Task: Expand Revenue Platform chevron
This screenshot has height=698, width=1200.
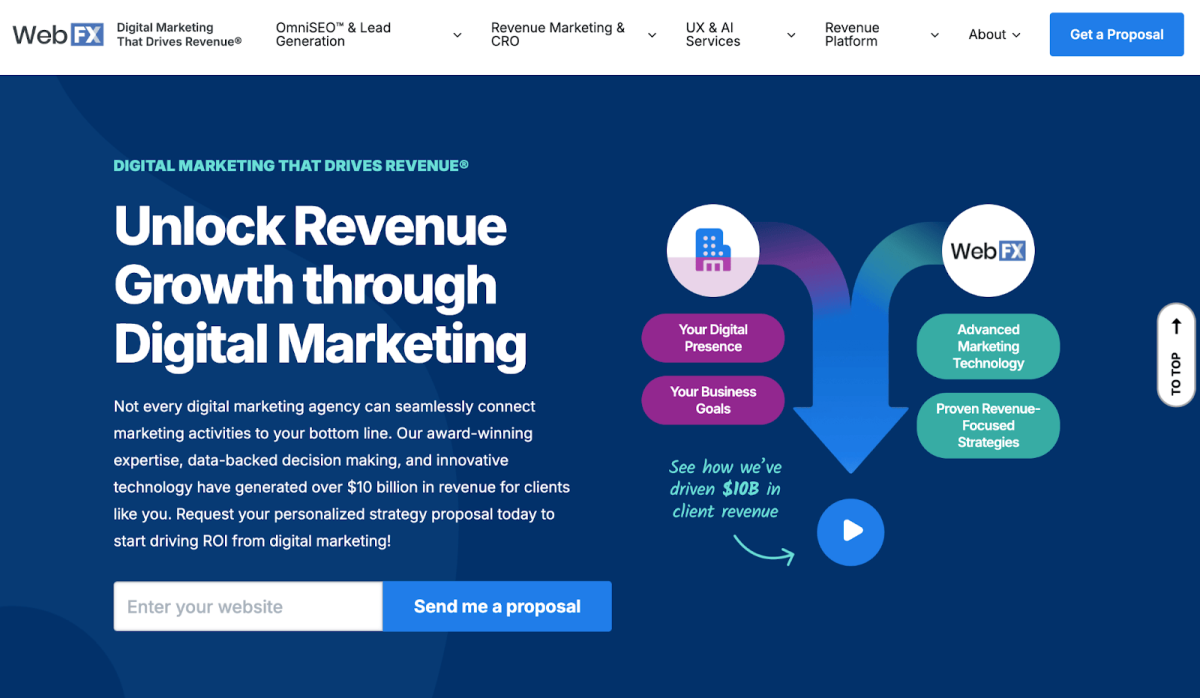Action: (935, 35)
